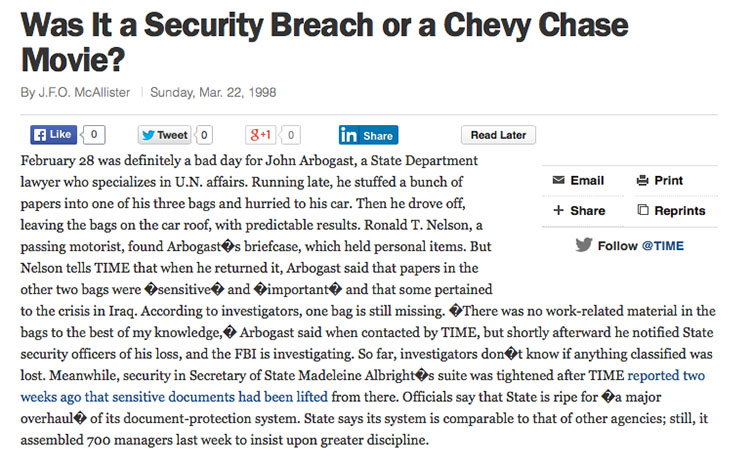Click the Reprints text label

pyautogui.click(x=680, y=211)
